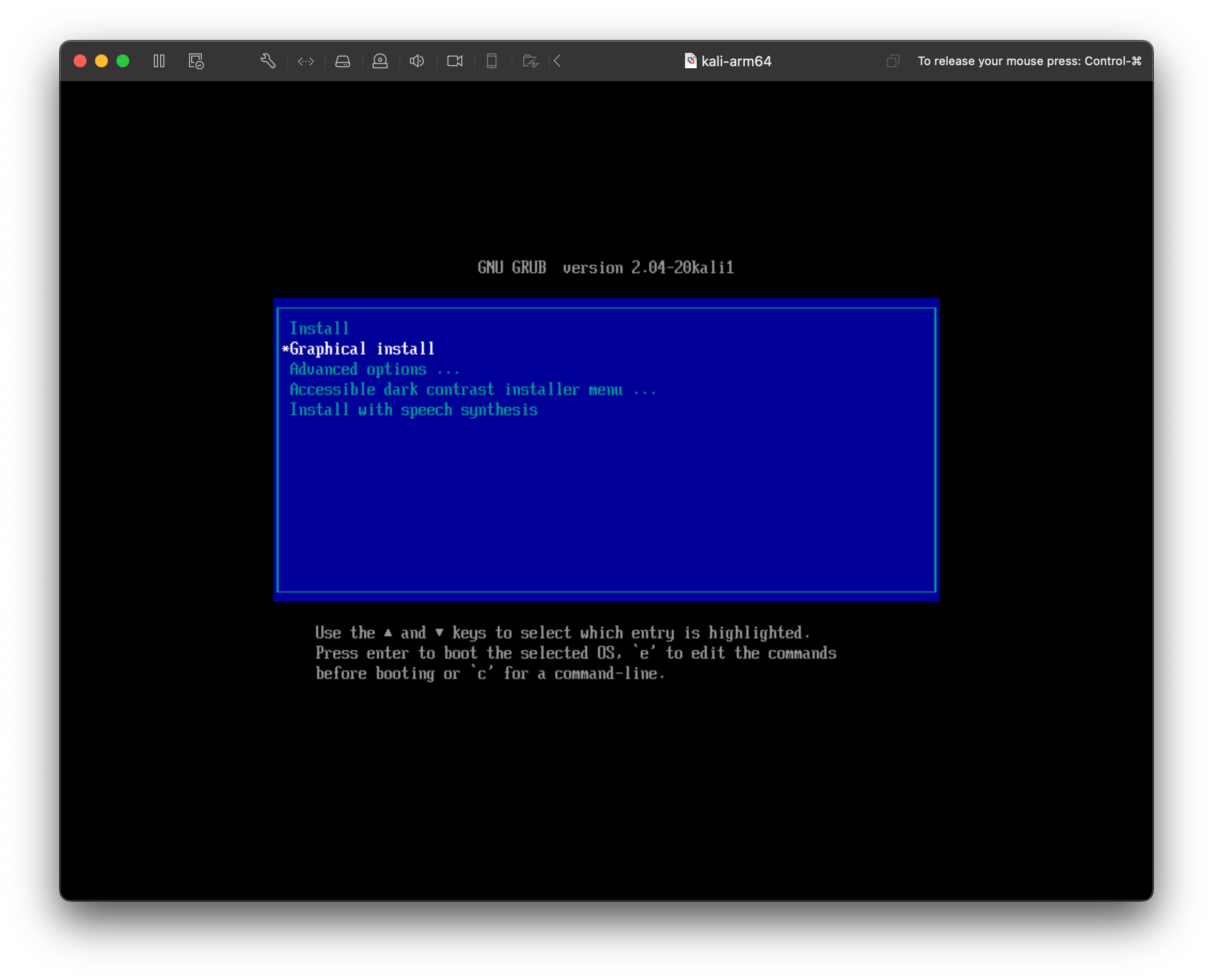Click the network adapter arrows icon

(x=305, y=61)
